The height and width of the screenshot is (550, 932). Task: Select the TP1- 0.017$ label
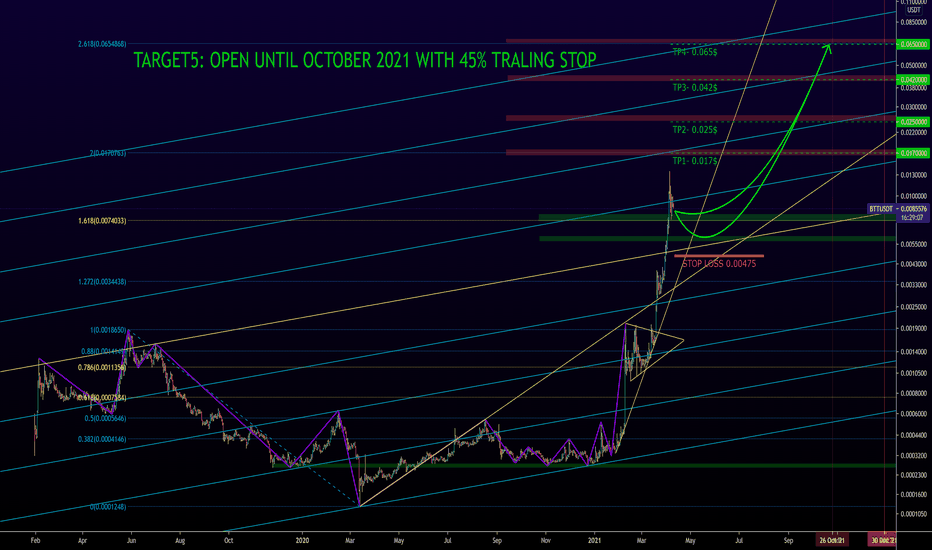click(695, 161)
